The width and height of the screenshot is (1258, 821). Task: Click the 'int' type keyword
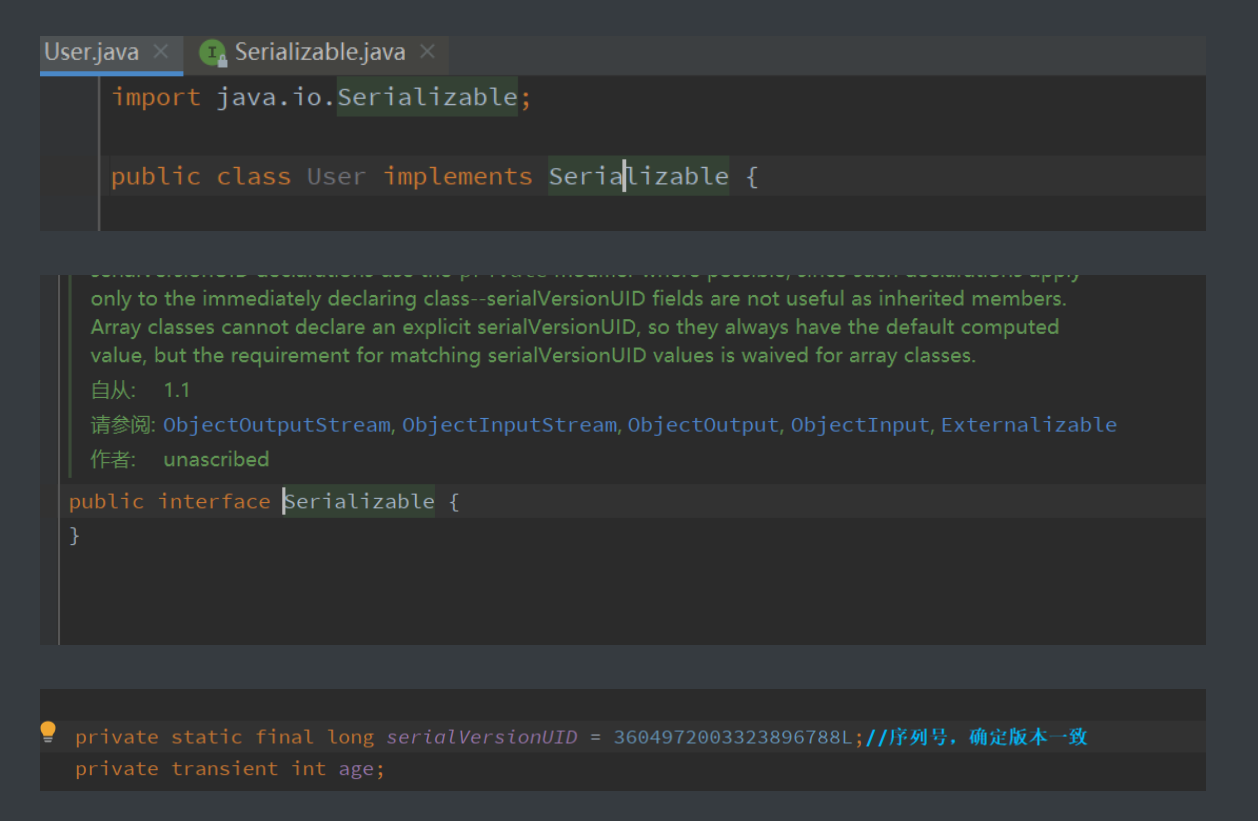click(309, 769)
